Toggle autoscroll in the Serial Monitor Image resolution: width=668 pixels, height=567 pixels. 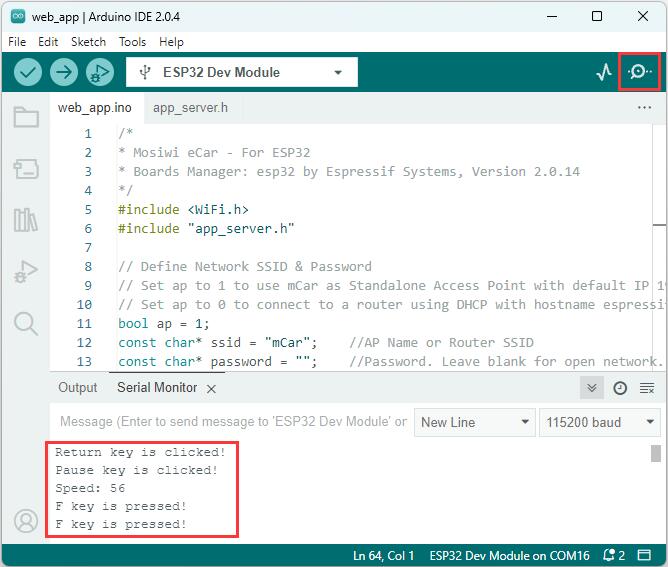pos(592,388)
